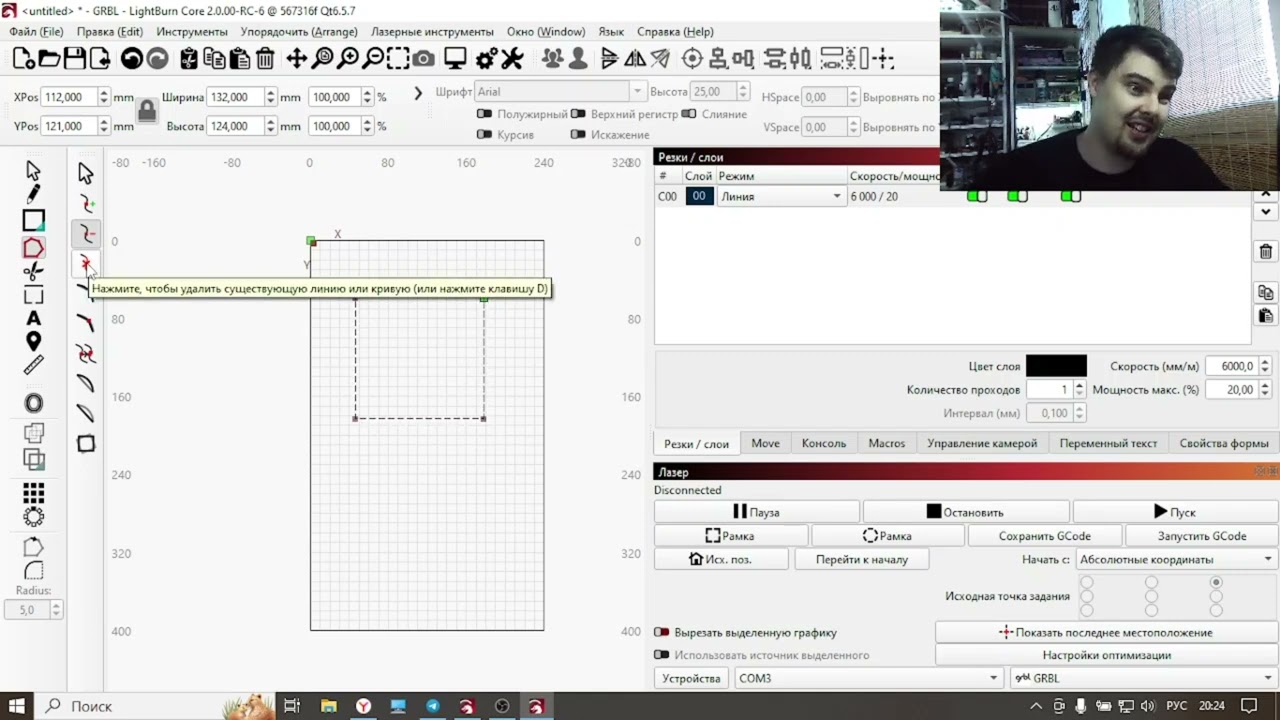Open the COM3 port dropdown

tap(867, 678)
